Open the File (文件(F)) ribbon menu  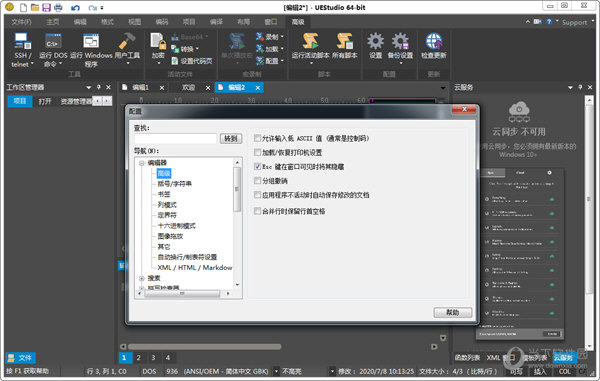(21, 22)
